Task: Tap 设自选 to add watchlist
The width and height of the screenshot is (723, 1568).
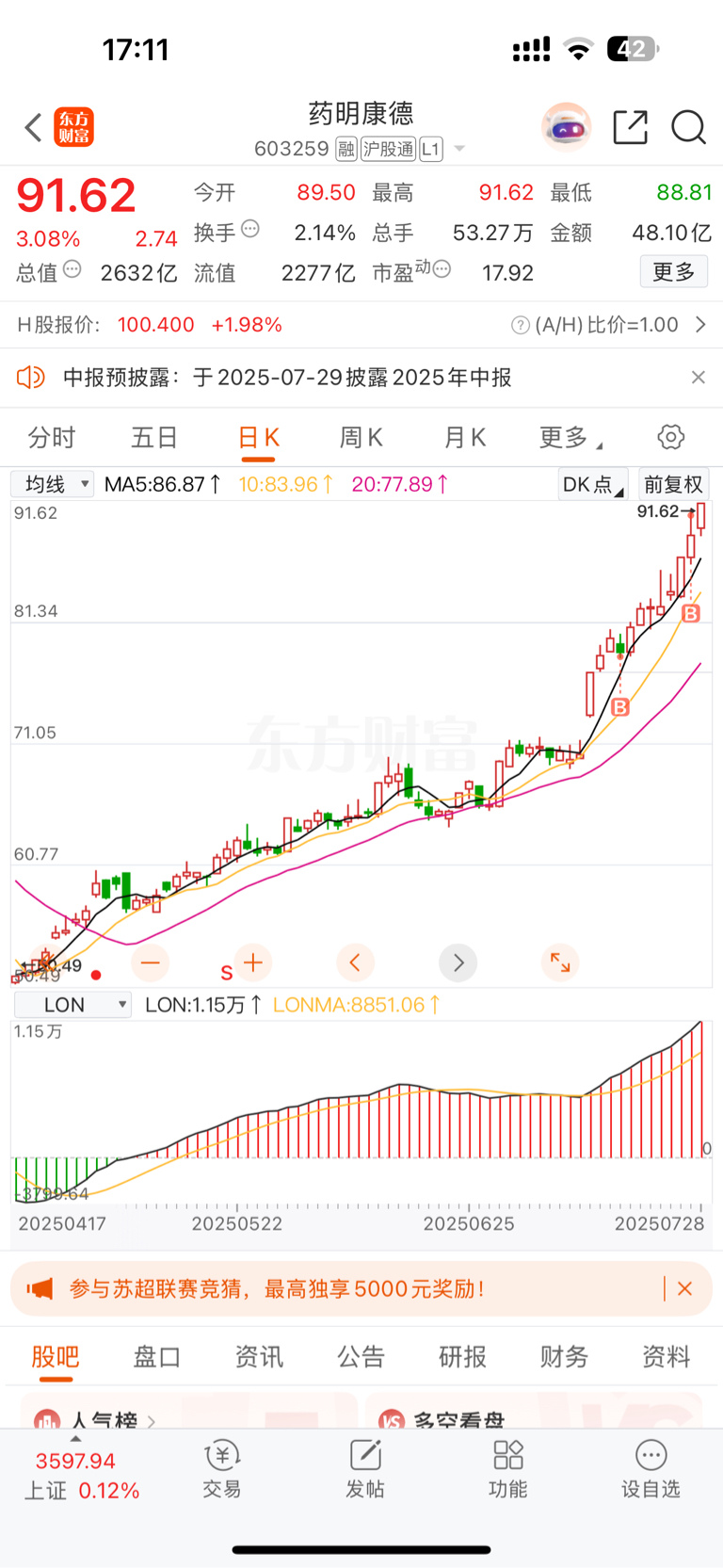Action: 651,1470
